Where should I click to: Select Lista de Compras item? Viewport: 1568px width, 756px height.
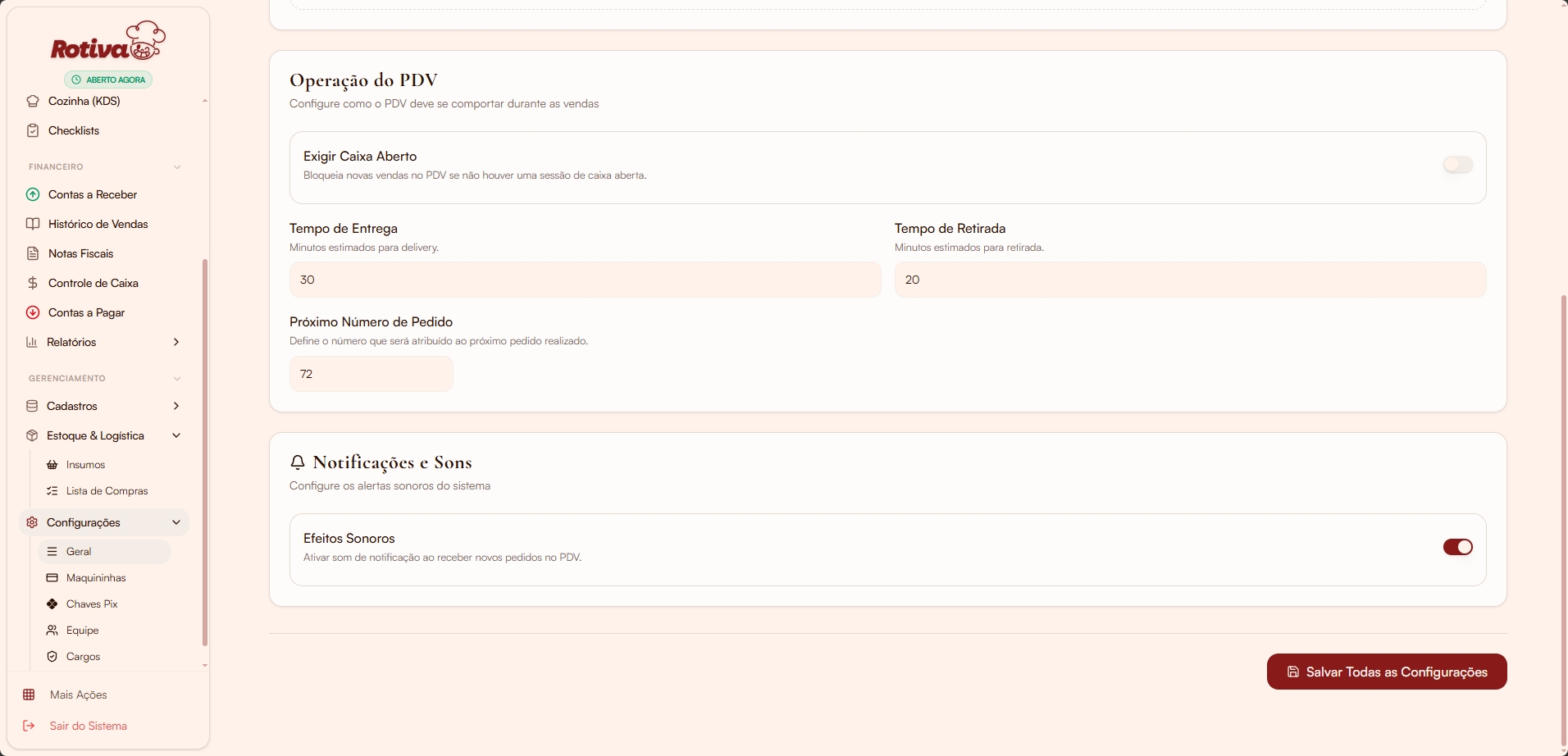[107, 491]
